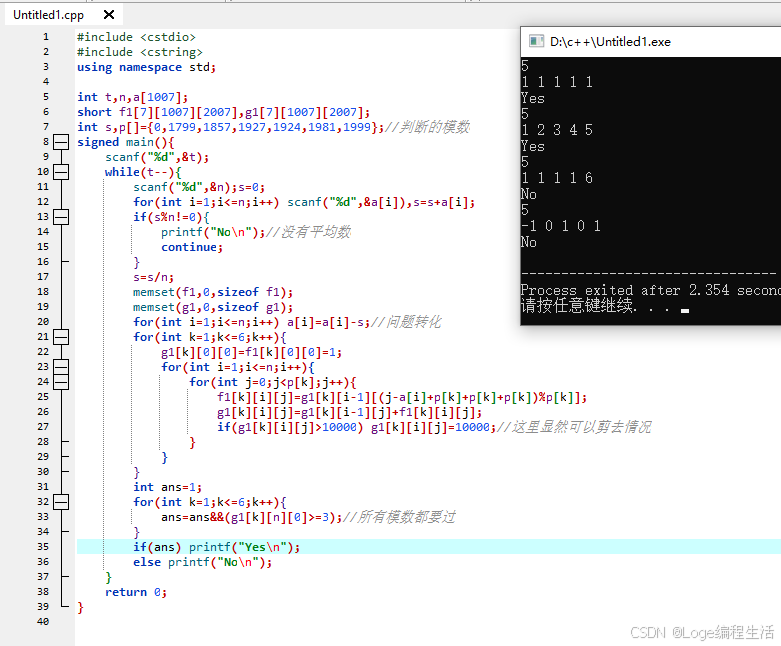Close the Untitled1.cpp tab
This screenshot has width=781, height=646.
tap(109, 15)
